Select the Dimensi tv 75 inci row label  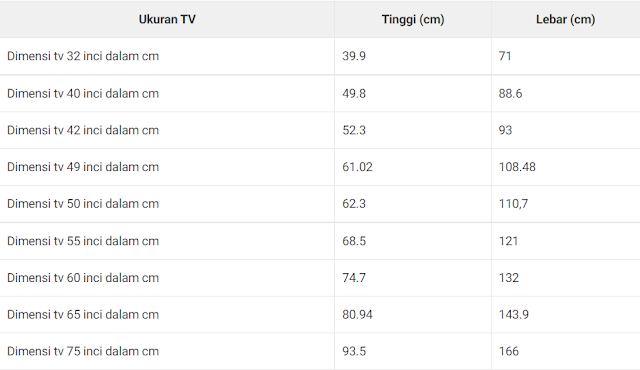pyautogui.click(x=83, y=351)
